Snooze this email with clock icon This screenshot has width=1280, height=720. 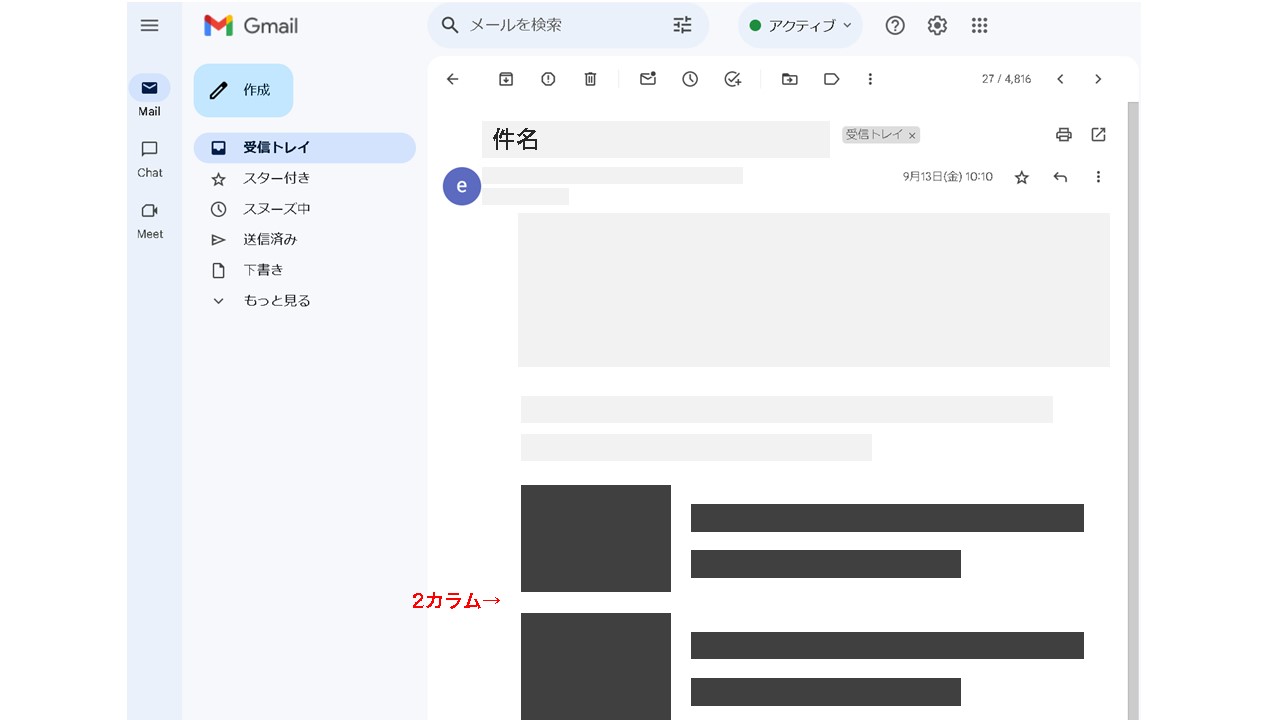pyautogui.click(x=690, y=79)
